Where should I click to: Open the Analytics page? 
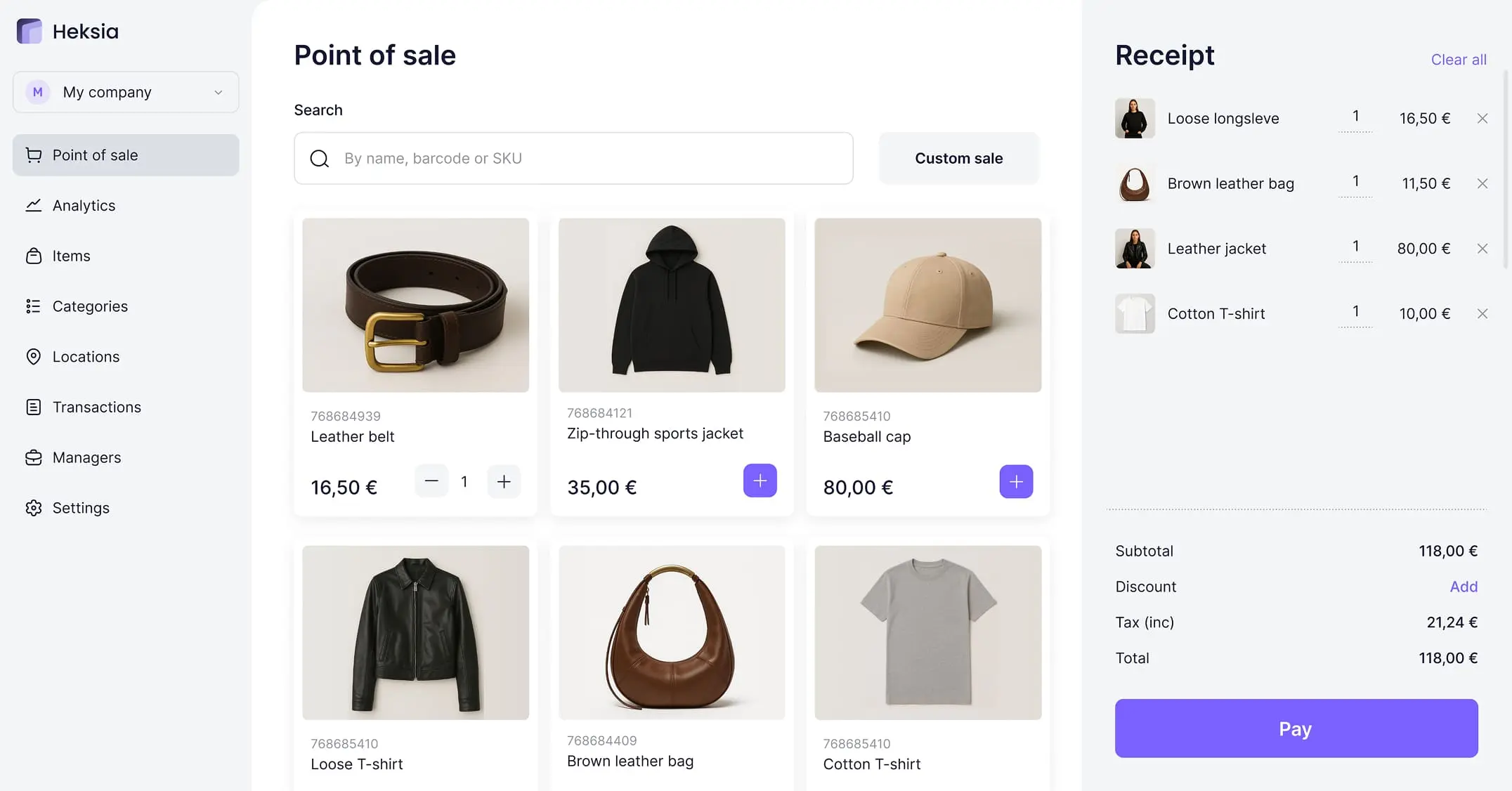pos(84,206)
